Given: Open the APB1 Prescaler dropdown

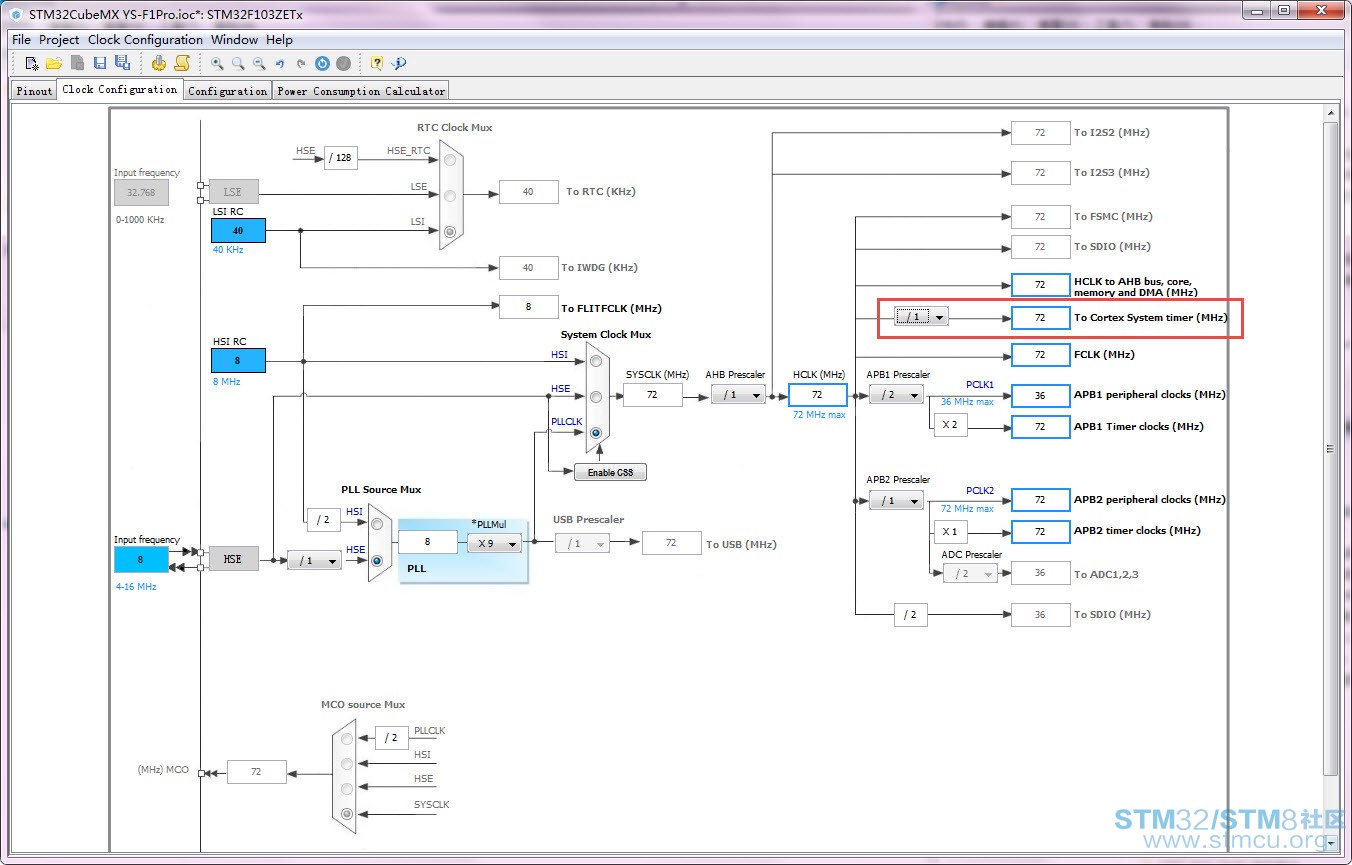Looking at the screenshot, I should [896, 395].
